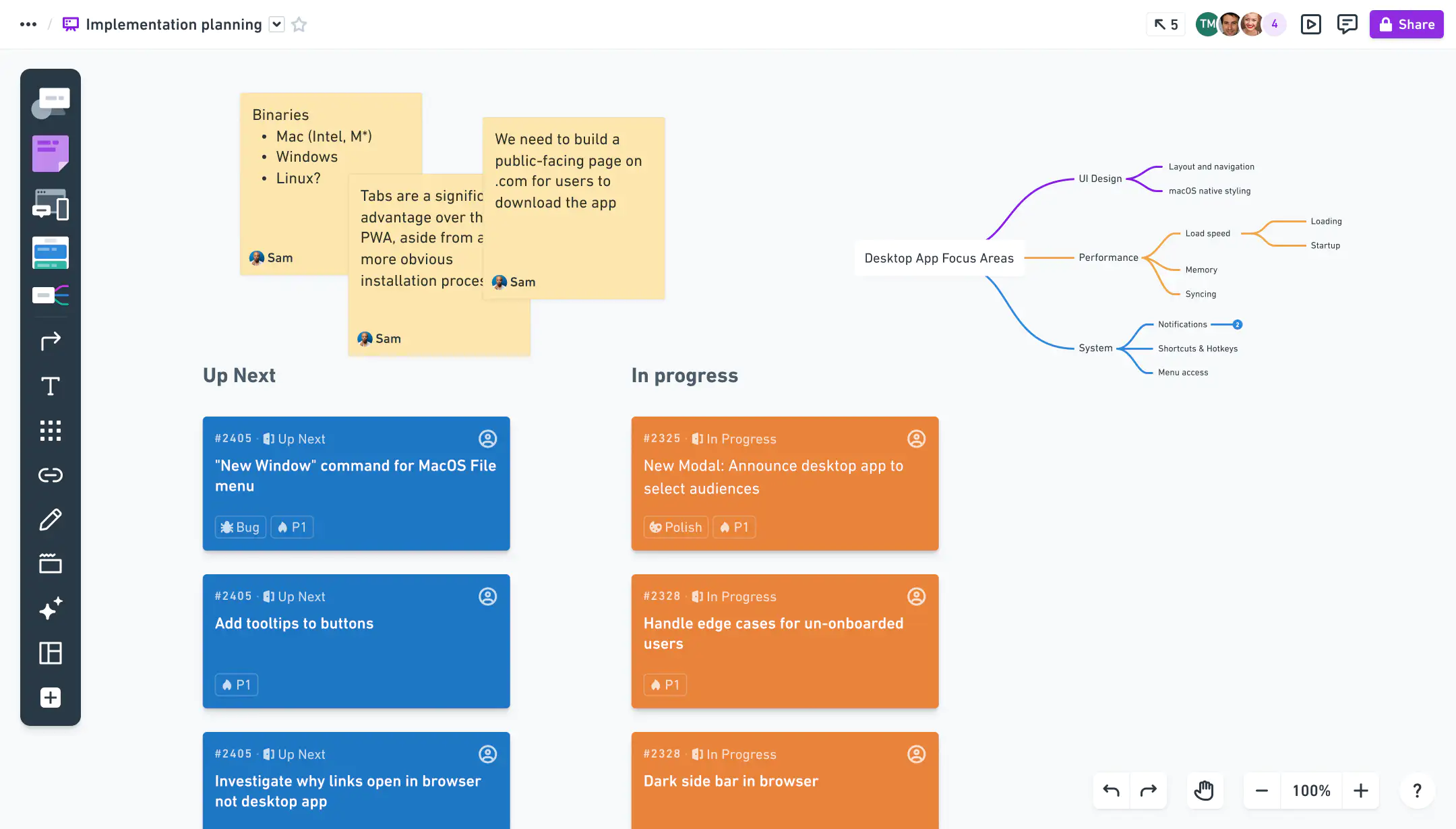This screenshot has height=829, width=1456.
Task: Select the sticky note tool
Action: [51, 154]
